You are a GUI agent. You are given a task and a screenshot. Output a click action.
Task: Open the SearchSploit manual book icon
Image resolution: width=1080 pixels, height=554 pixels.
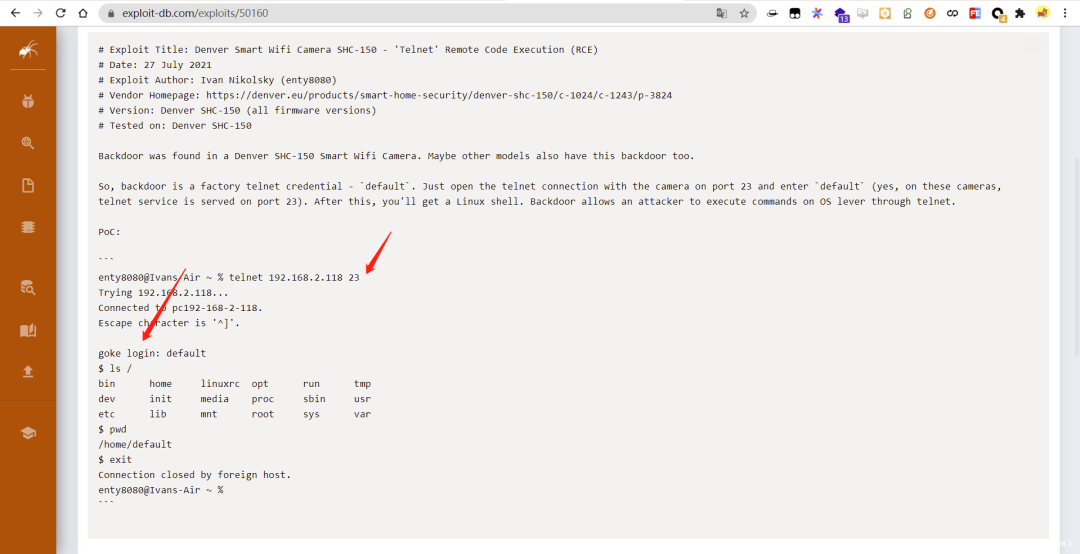click(28, 330)
